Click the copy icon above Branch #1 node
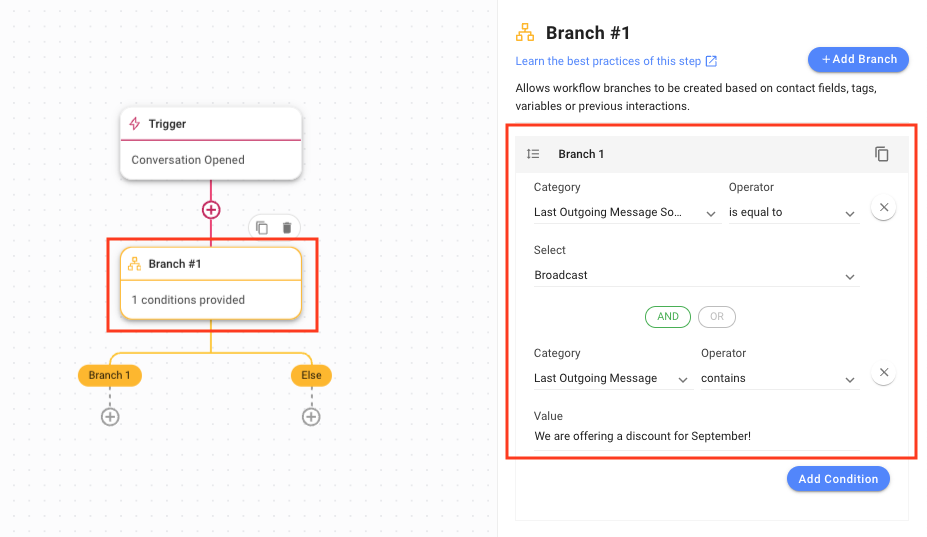The width and height of the screenshot is (927, 537). click(262, 228)
